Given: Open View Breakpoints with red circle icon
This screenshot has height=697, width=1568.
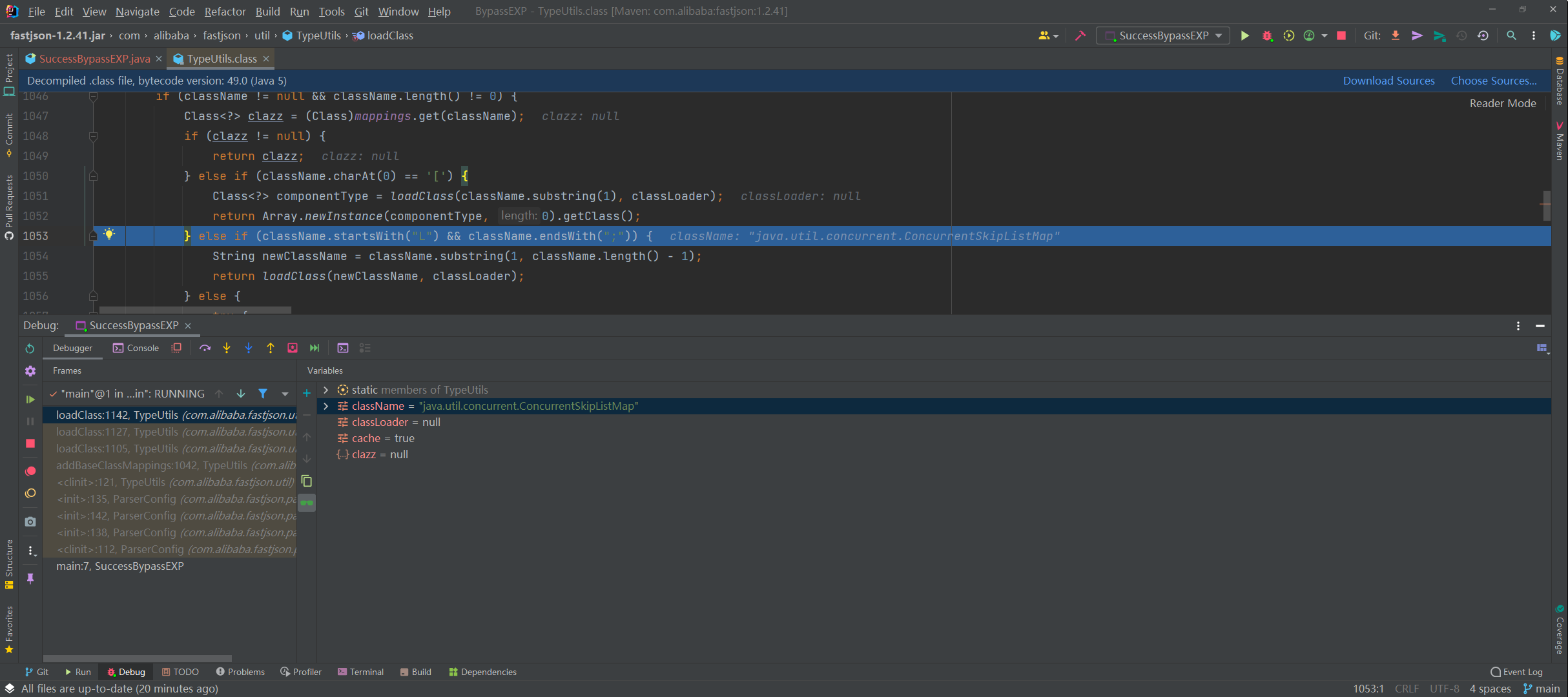Looking at the screenshot, I should tap(30, 471).
